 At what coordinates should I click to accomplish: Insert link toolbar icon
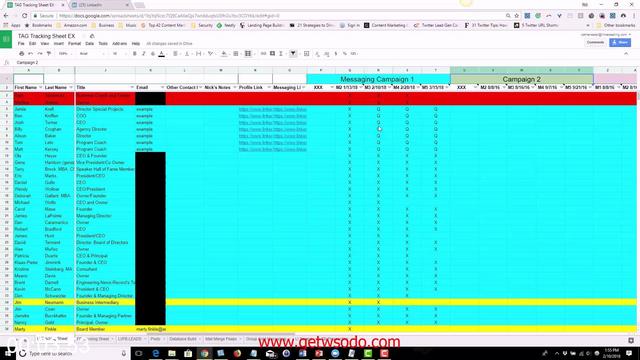coord(263,53)
